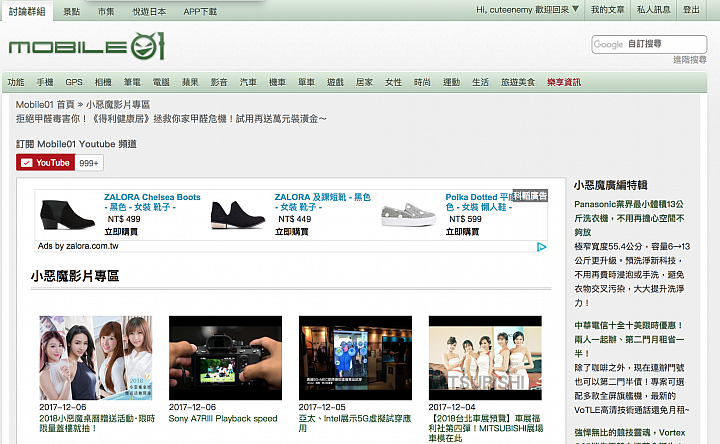This screenshot has width=720, height=444.
Task: Open the 居家 menu
Action: pyautogui.click(x=364, y=82)
